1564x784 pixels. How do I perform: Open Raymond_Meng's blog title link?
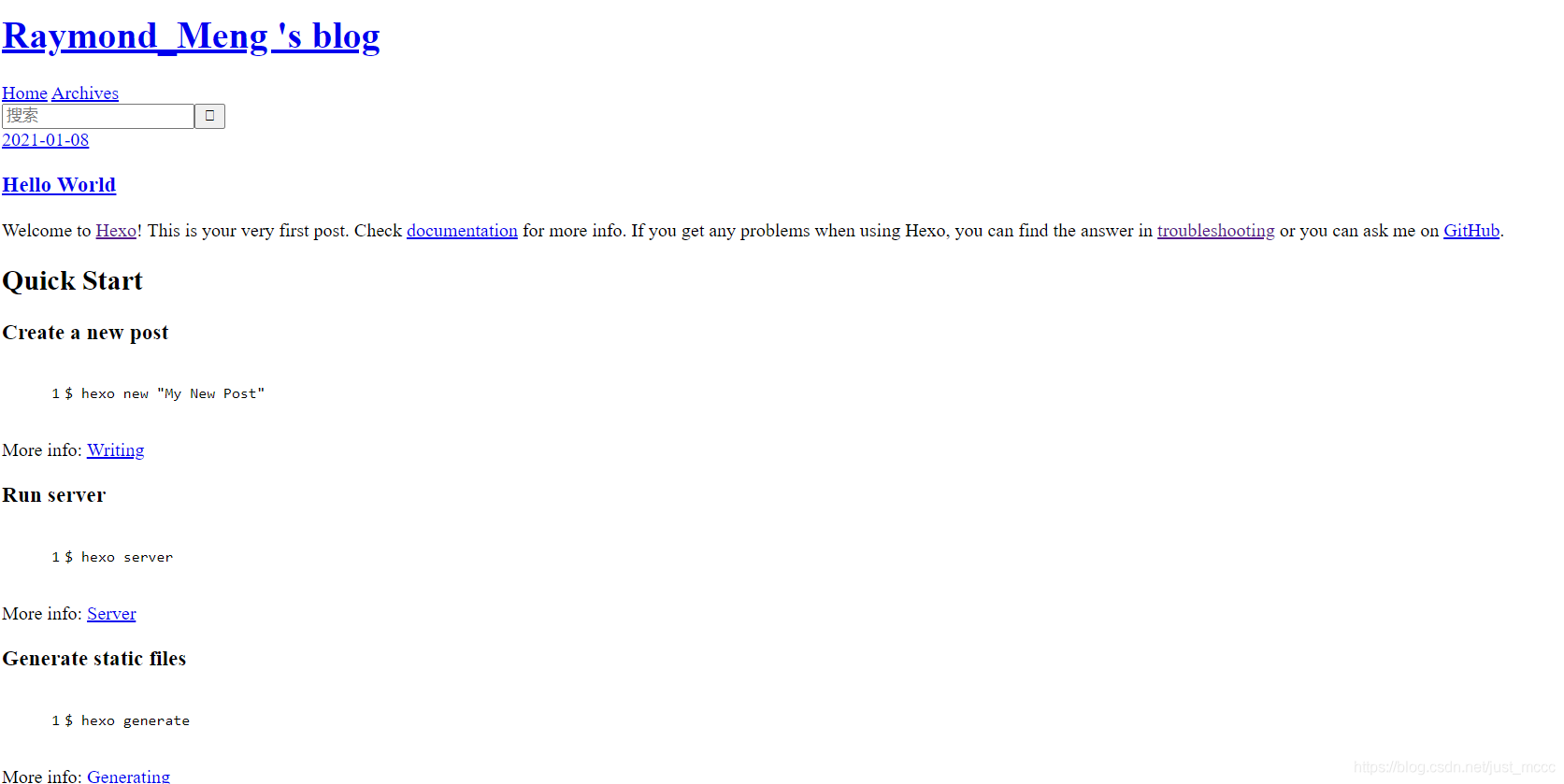(191, 36)
